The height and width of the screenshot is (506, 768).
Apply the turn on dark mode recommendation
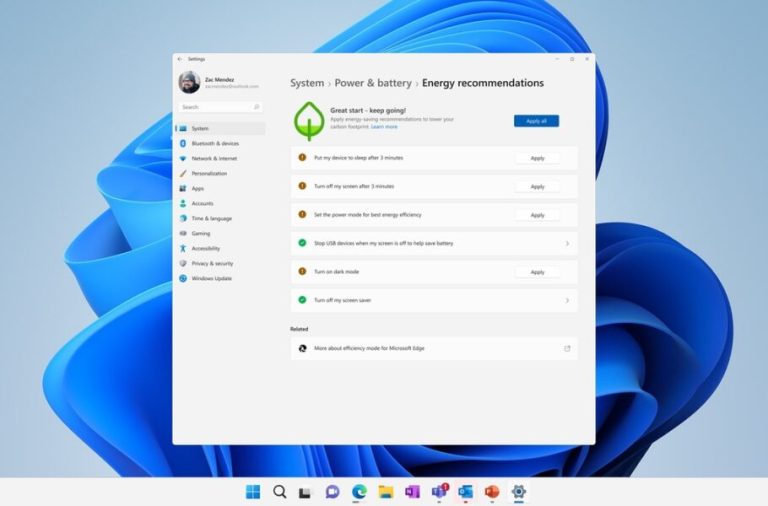(537, 272)
